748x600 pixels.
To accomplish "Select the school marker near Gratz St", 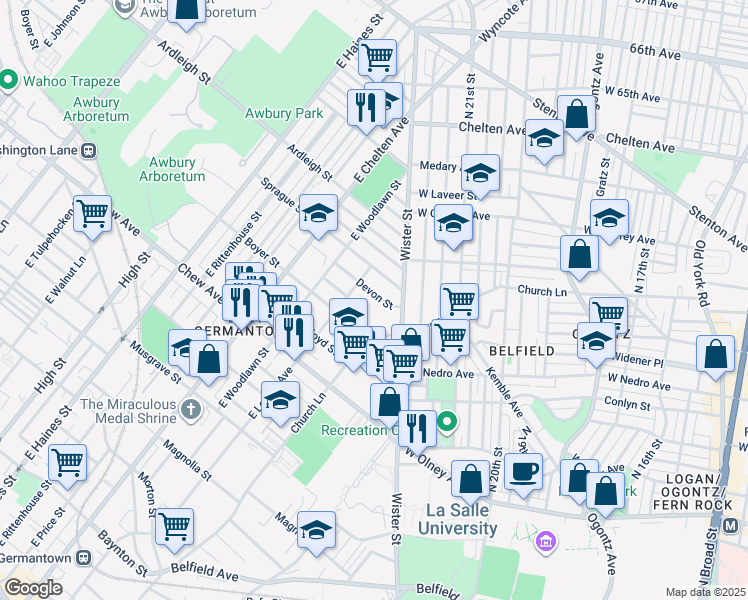I will (x=609, y=219).
